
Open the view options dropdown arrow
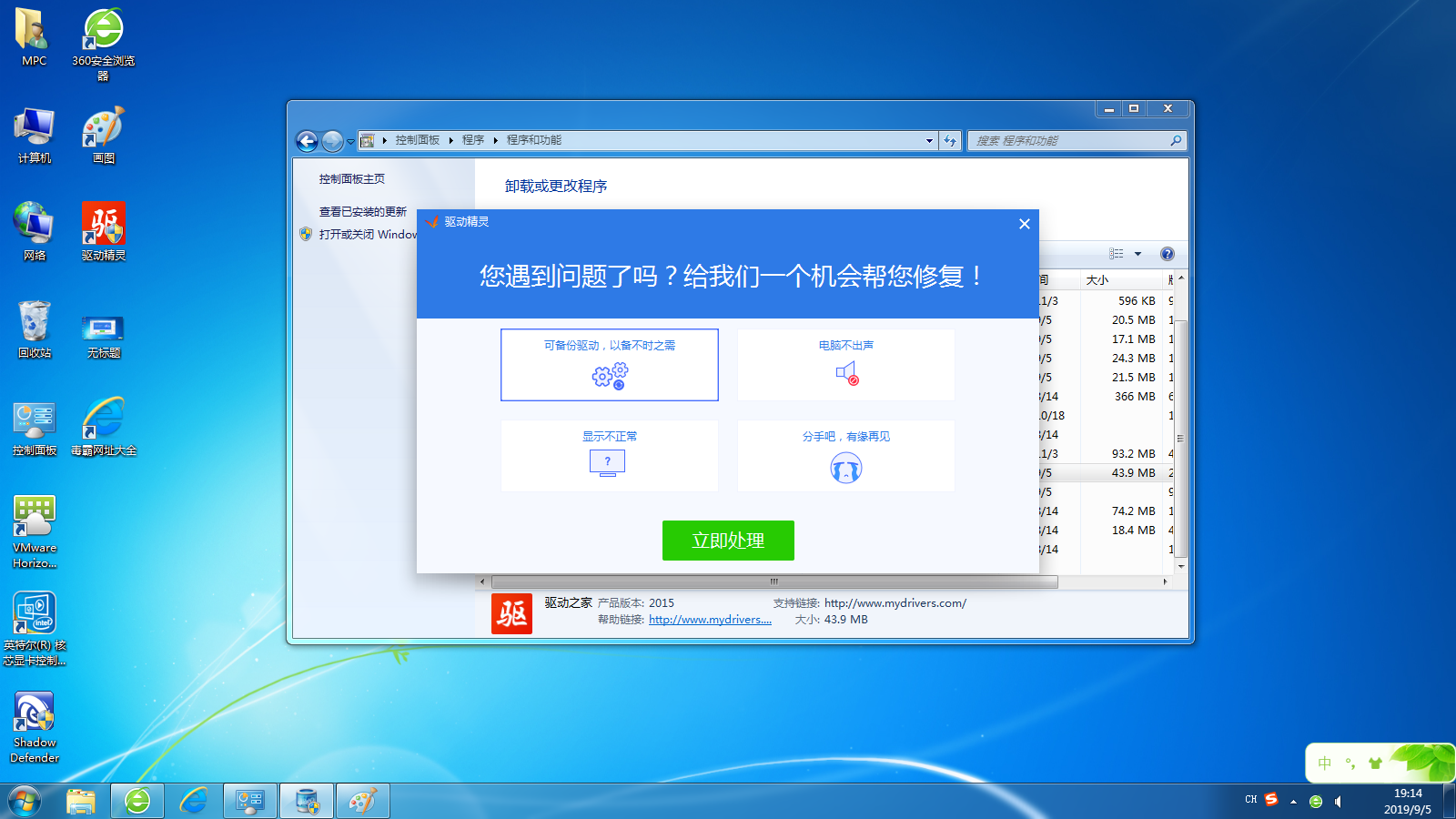1137,254
